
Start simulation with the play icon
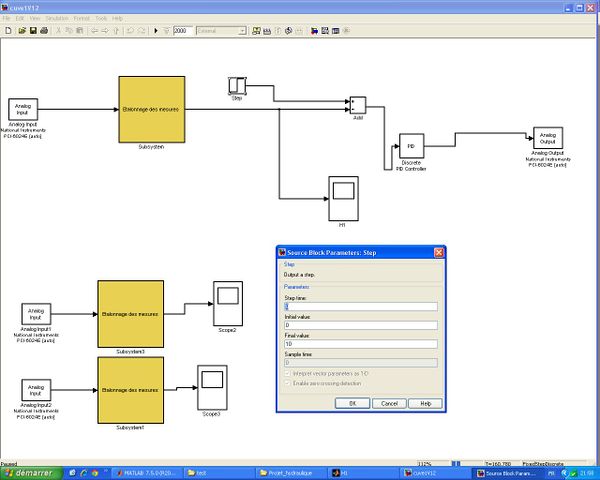[x=156, y=31]
